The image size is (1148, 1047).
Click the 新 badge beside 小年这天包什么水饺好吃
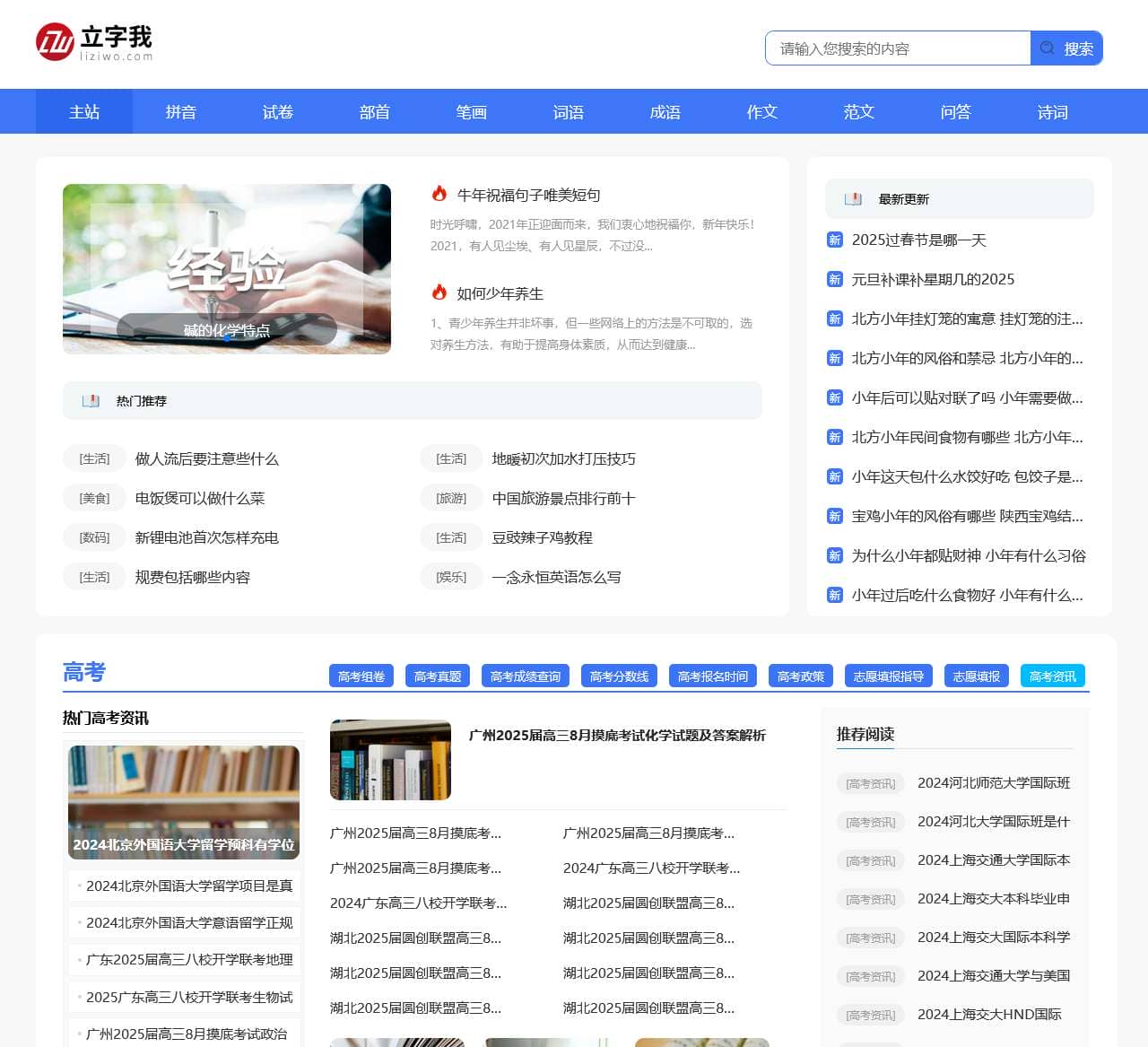(835, 476)
